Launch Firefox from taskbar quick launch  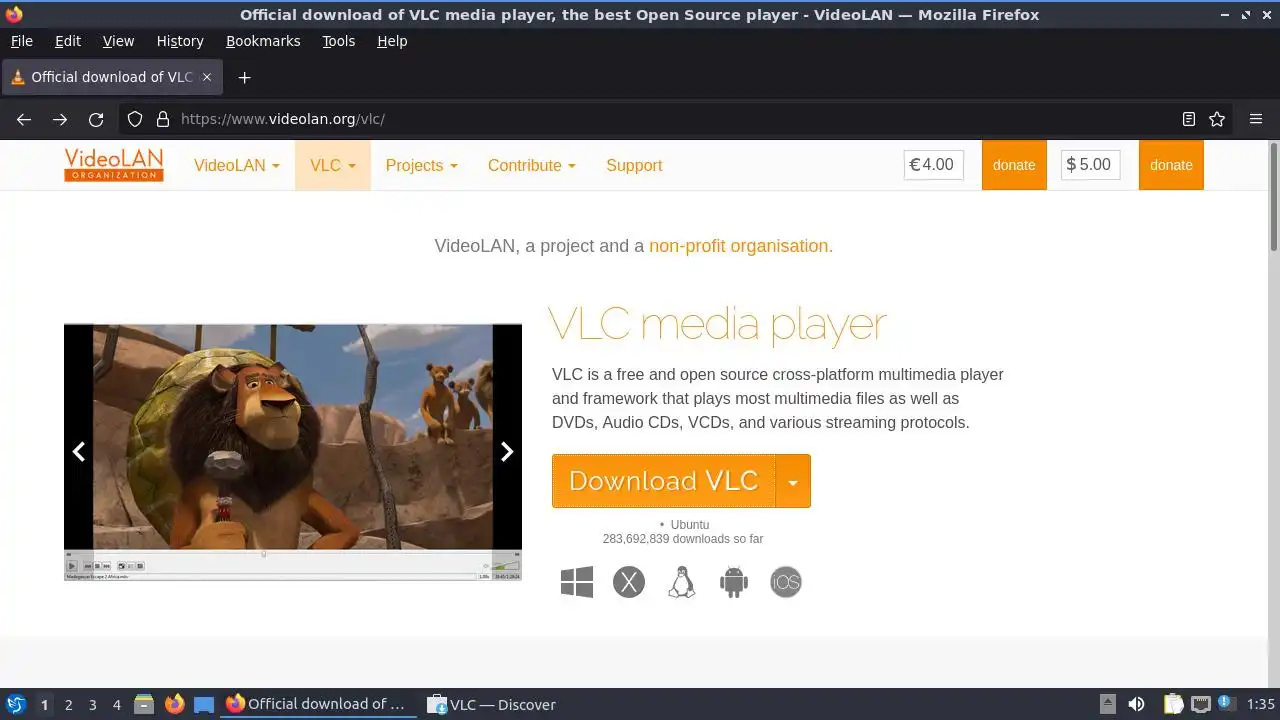click(x=174, y=704)
